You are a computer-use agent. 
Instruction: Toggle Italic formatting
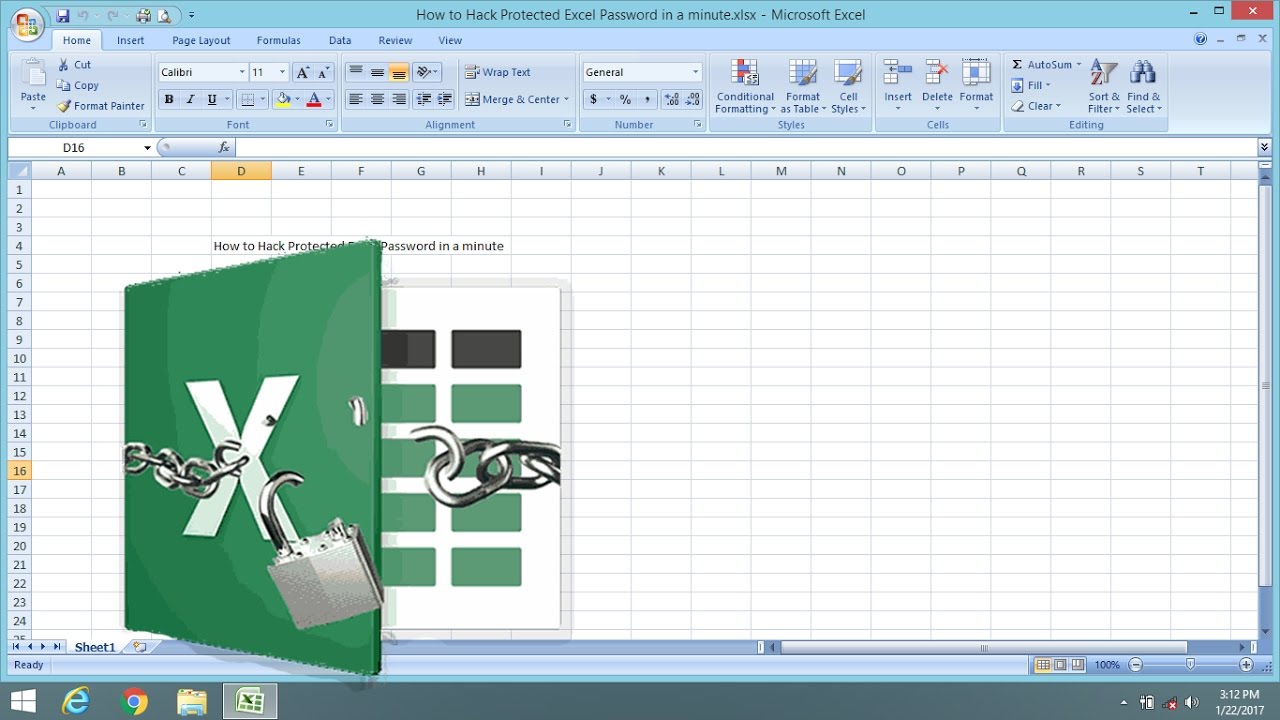(x=190, y=99)
